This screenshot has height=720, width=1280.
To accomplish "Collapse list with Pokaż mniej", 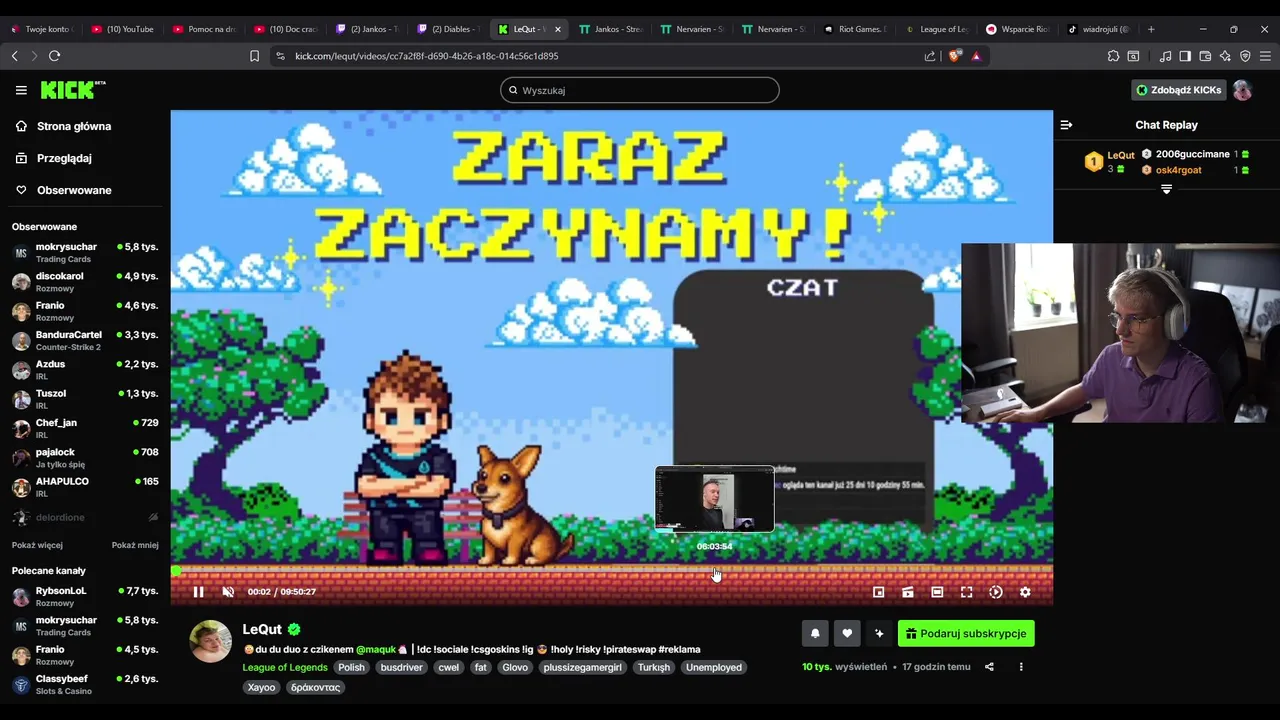I will click(135, 545).
